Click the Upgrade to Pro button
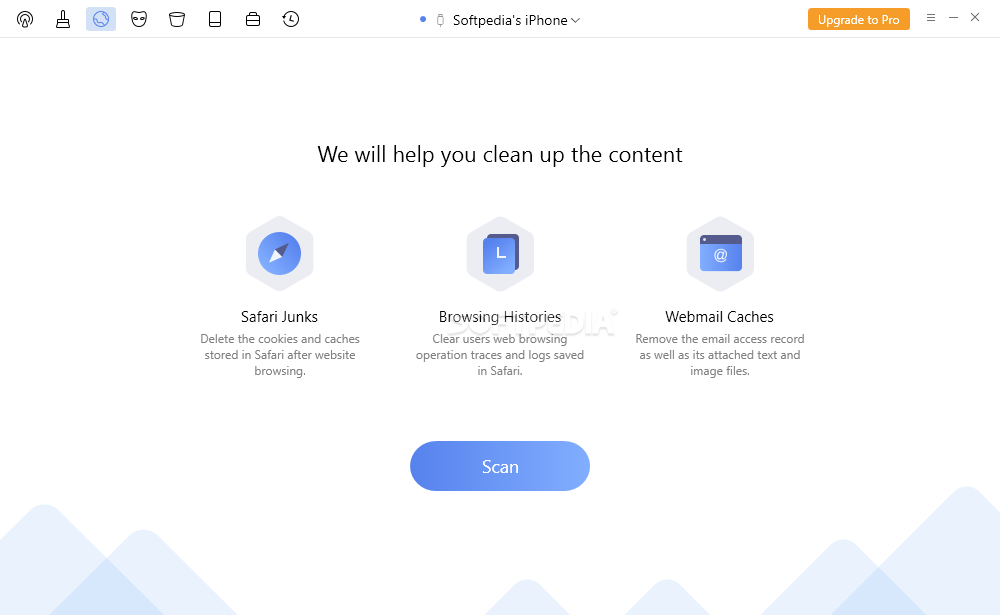 click(x=858, y=19)
